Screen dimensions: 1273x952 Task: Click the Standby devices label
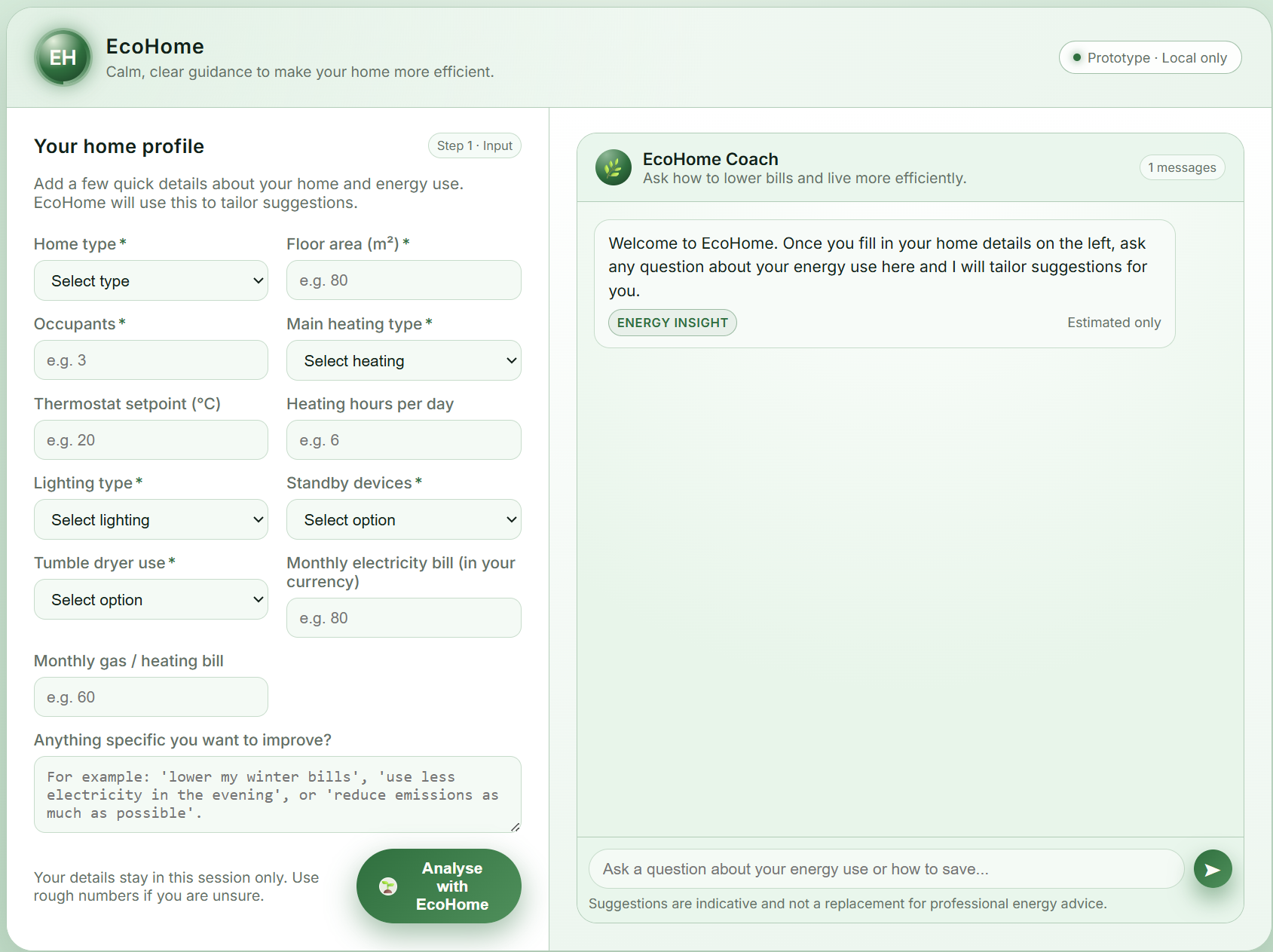[354, 483]
